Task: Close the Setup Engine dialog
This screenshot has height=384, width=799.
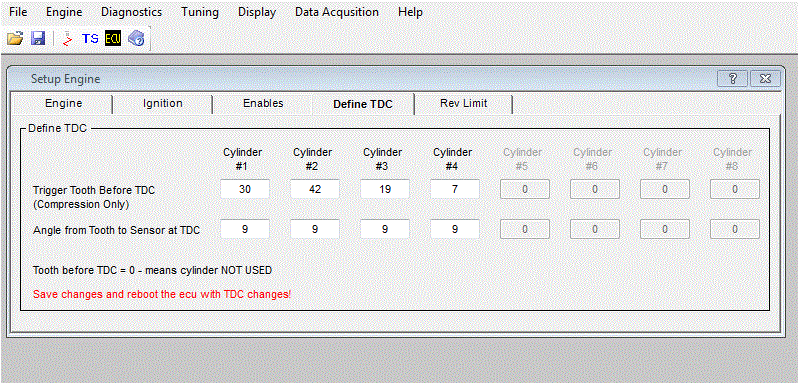Action: tap(765, 79)
